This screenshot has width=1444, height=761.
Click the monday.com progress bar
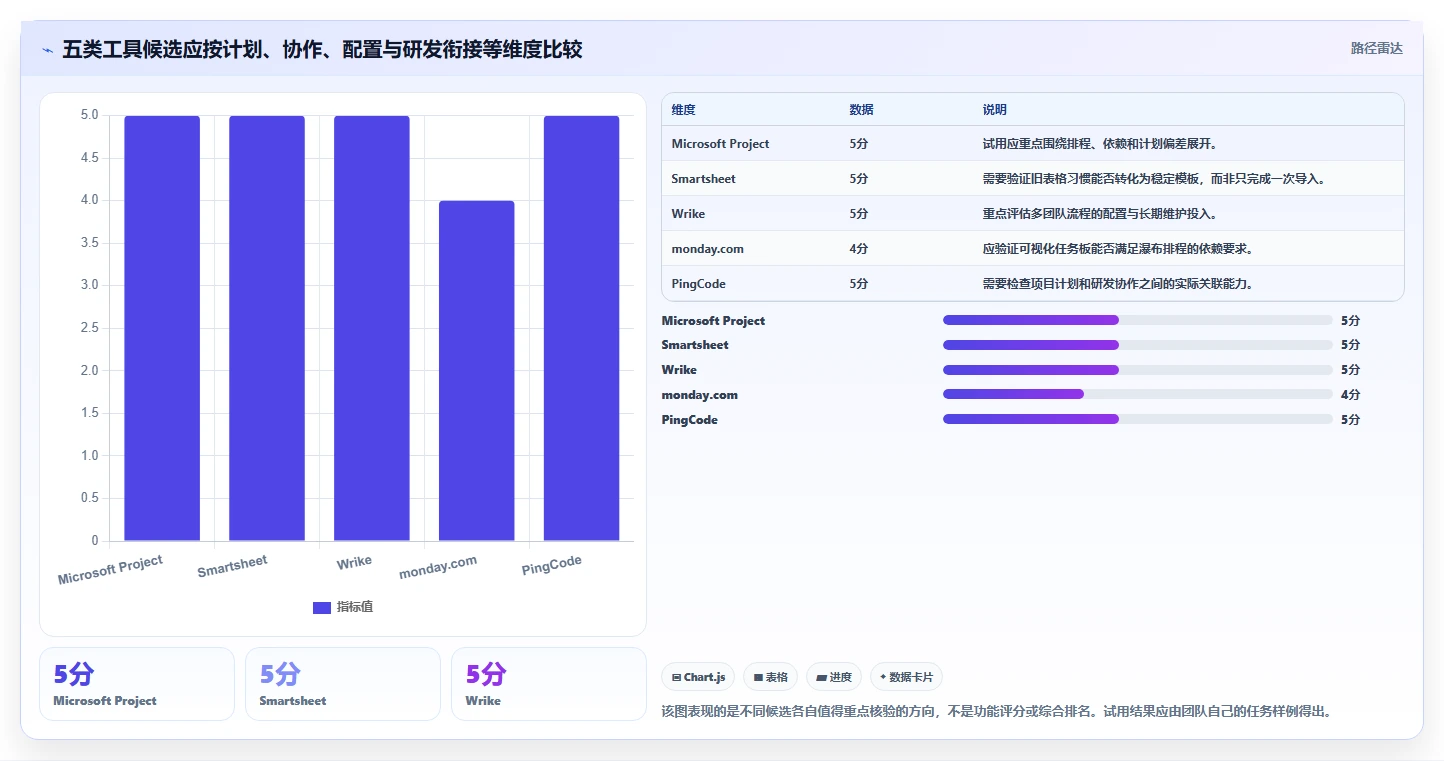(x=1137, y=395)
